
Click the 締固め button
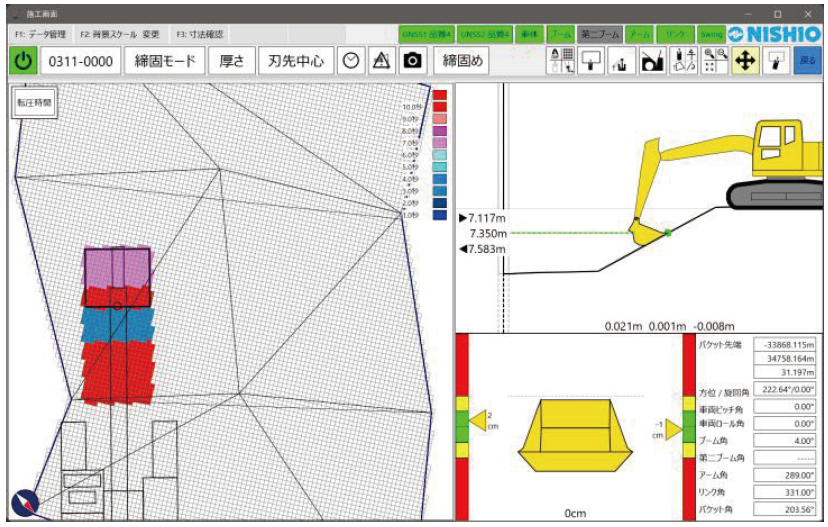point(463,61)
